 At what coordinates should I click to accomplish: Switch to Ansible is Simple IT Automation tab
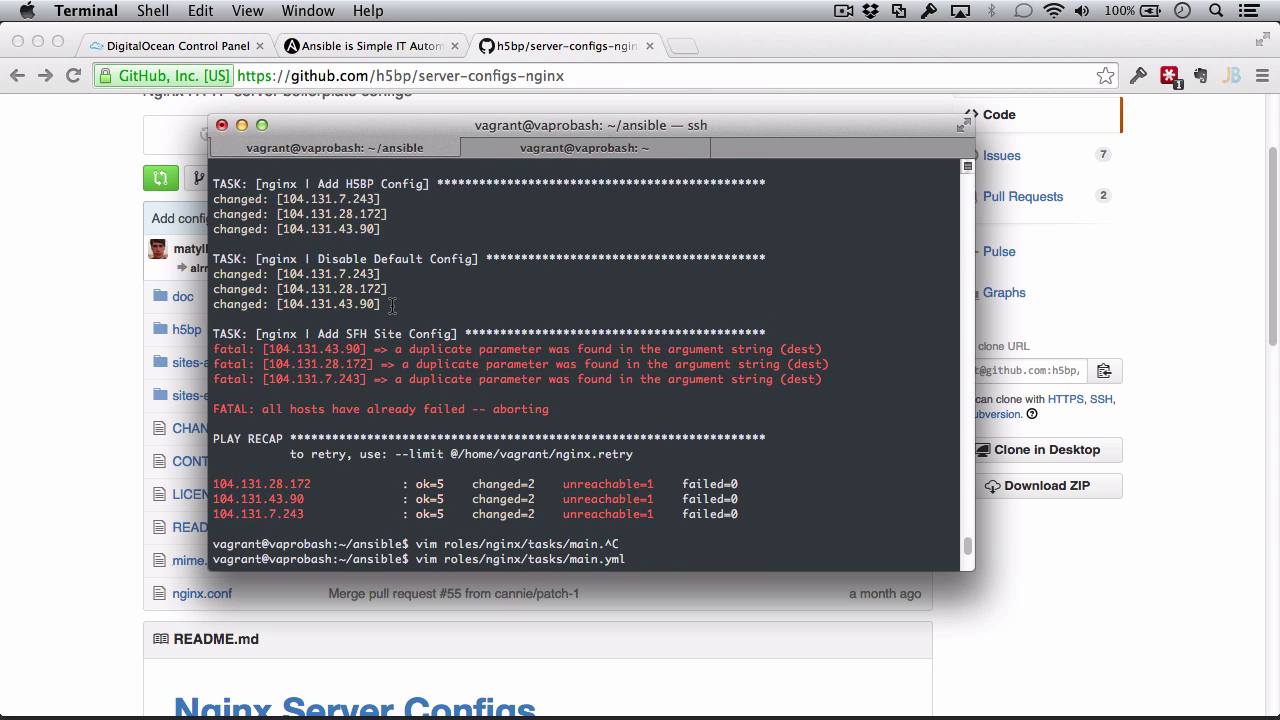(372, 46)
